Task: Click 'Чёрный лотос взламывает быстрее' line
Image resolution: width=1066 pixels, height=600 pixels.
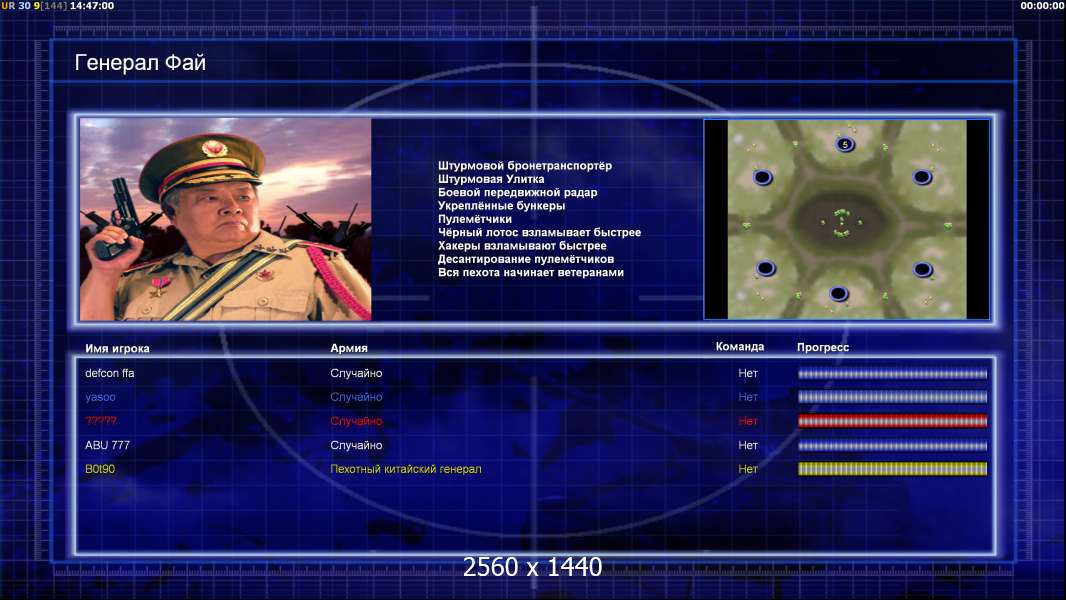Action: (x=539, y=232)
